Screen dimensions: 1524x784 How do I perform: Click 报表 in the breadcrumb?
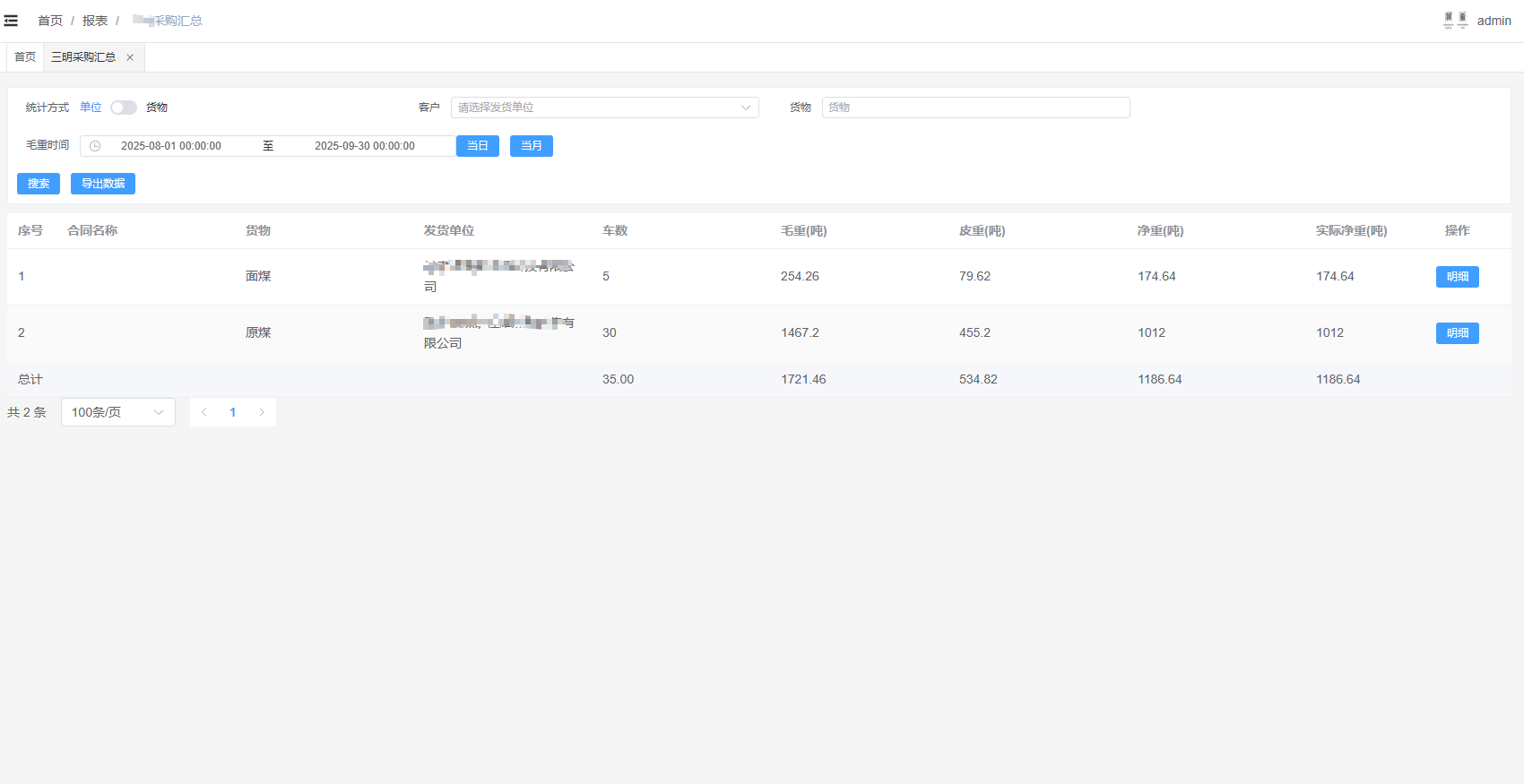pos(94,21)
